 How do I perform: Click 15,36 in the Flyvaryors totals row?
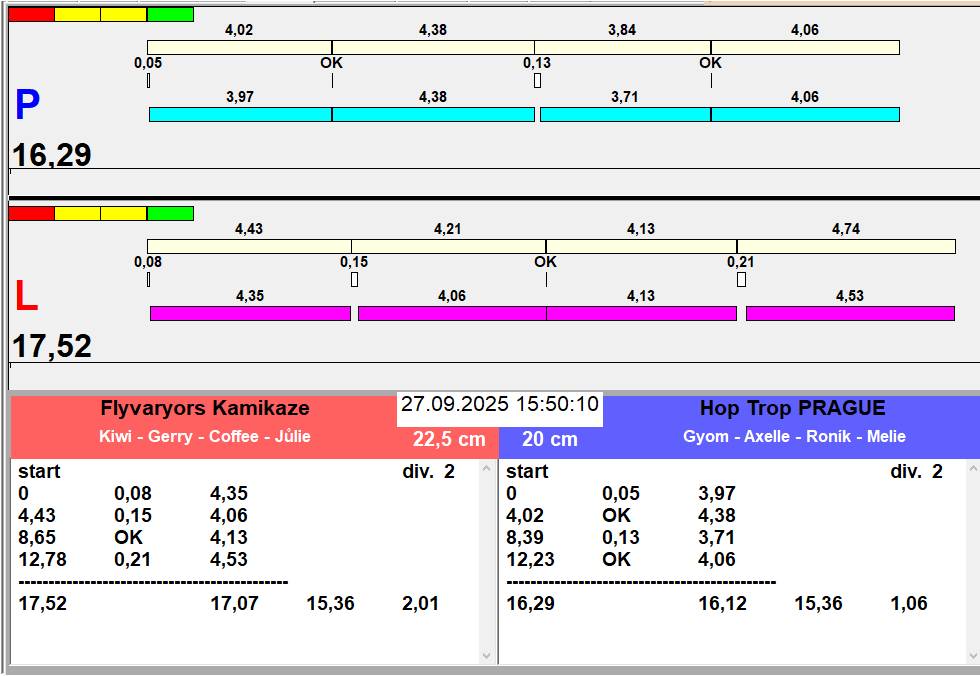click(331, 604)
